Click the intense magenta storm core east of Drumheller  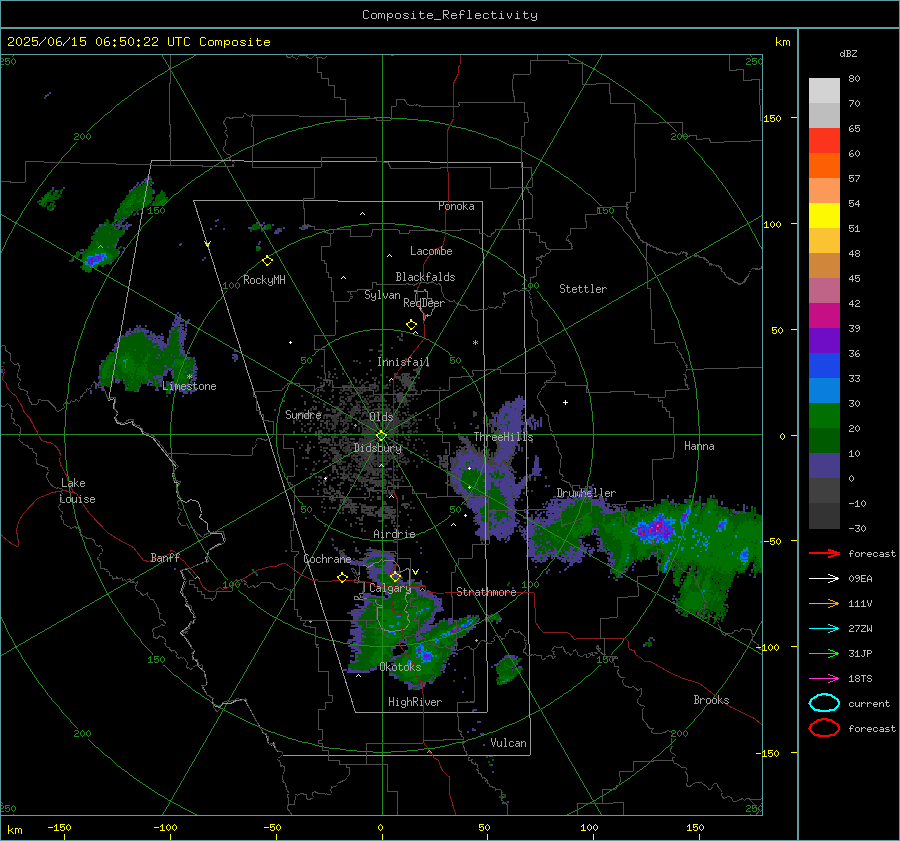657,527
